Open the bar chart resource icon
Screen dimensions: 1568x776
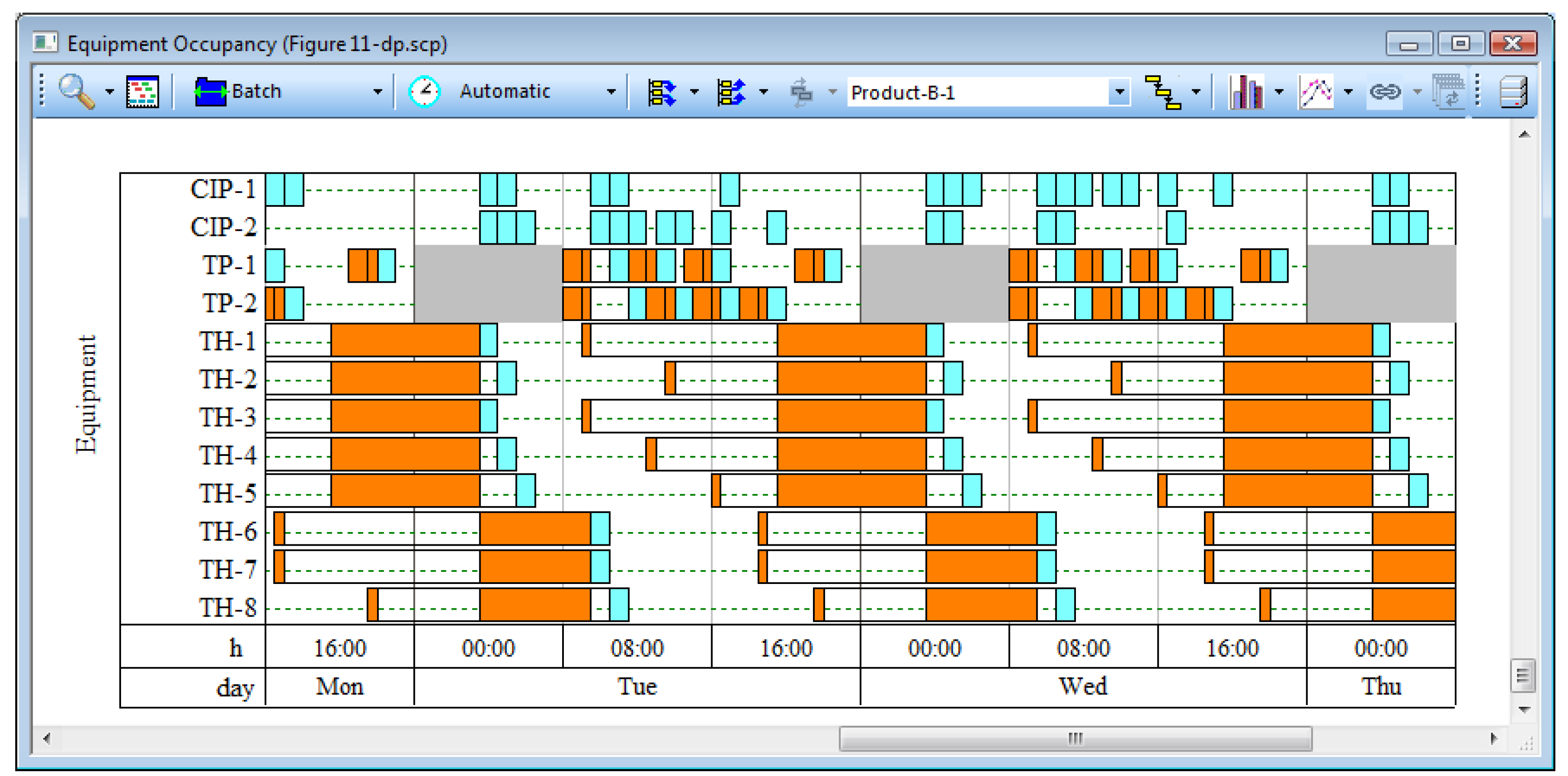click(1245, 92)
